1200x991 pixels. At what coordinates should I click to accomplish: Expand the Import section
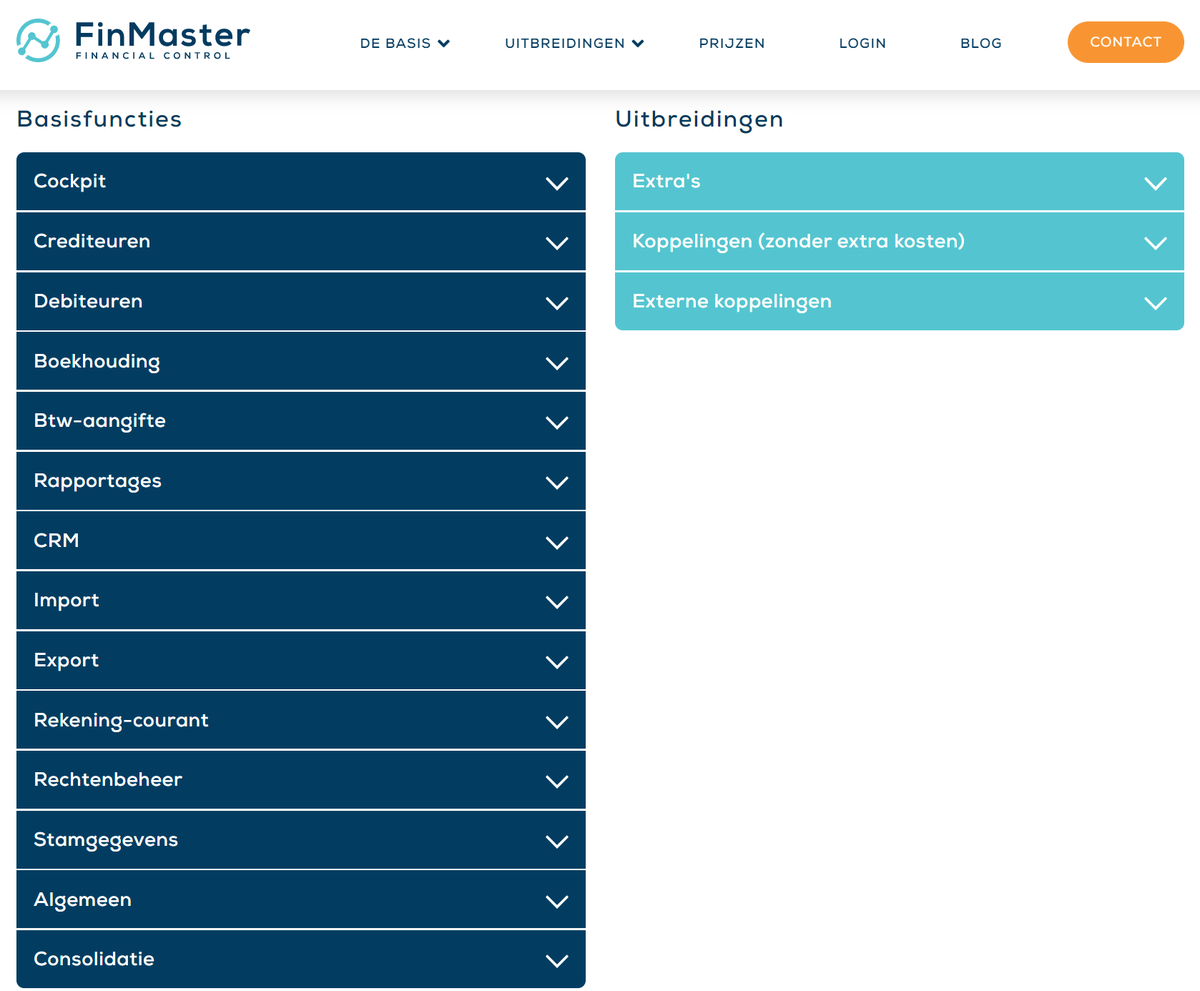pos(300,600)
